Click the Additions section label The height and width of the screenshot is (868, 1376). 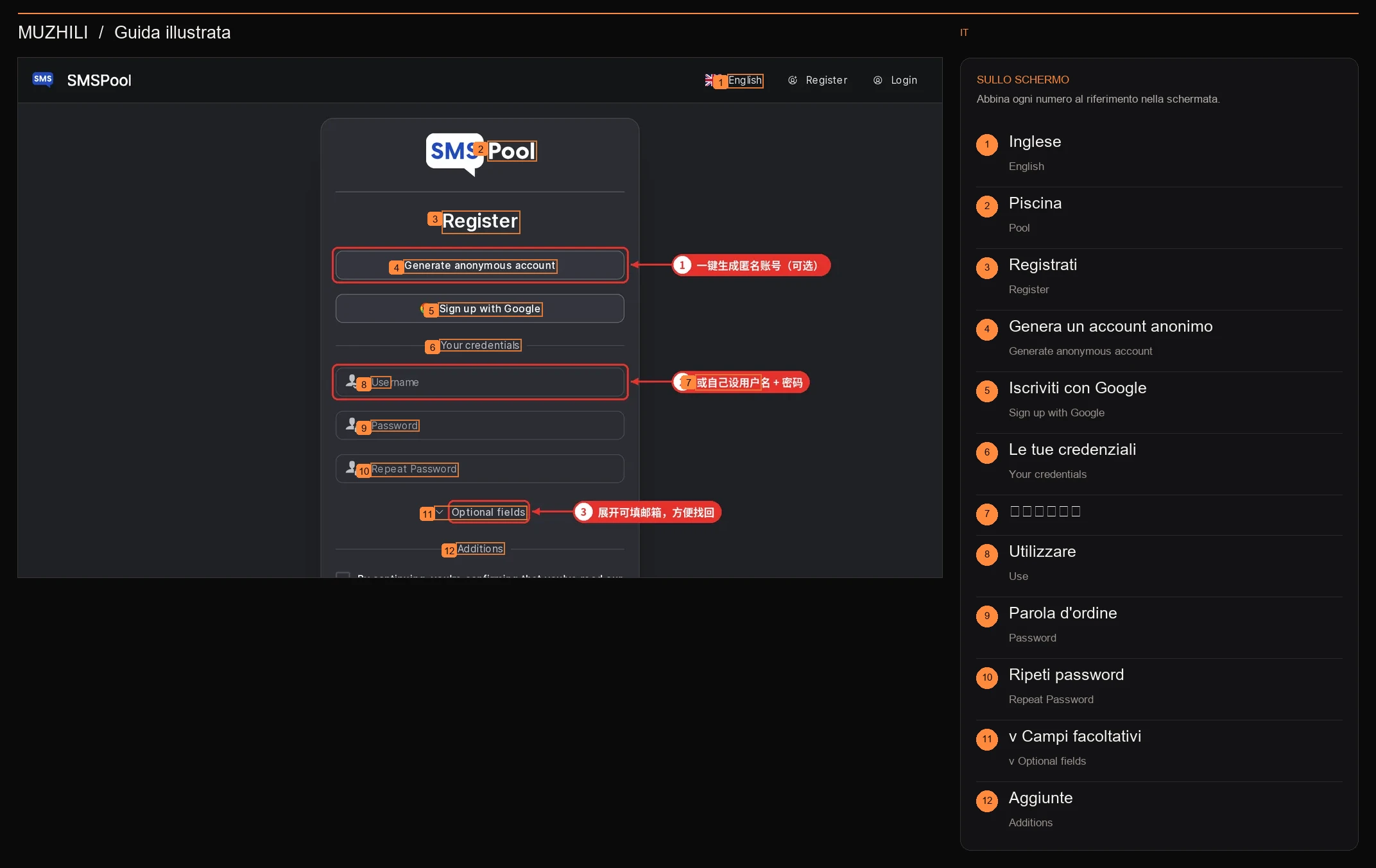tap(480, 549)
